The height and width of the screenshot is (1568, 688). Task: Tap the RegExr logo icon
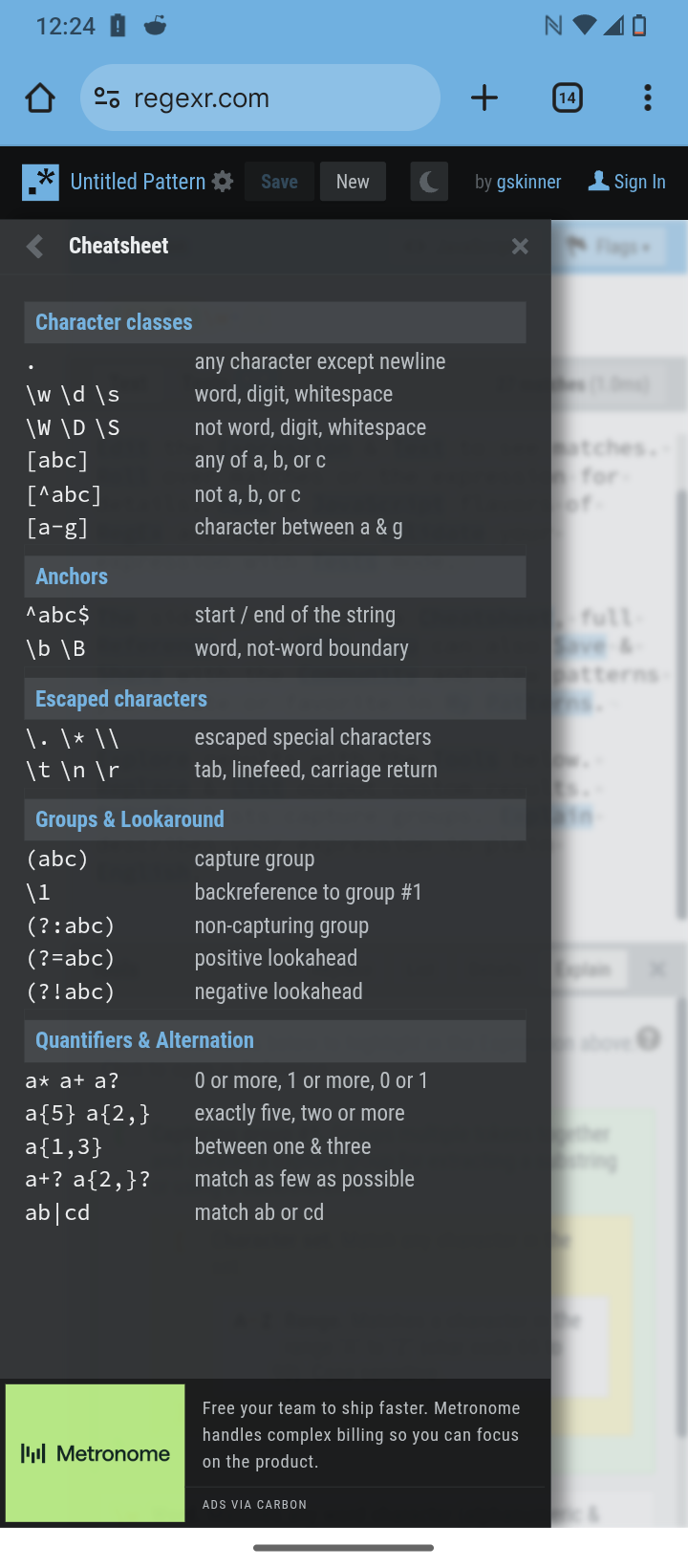pos(40,182)
